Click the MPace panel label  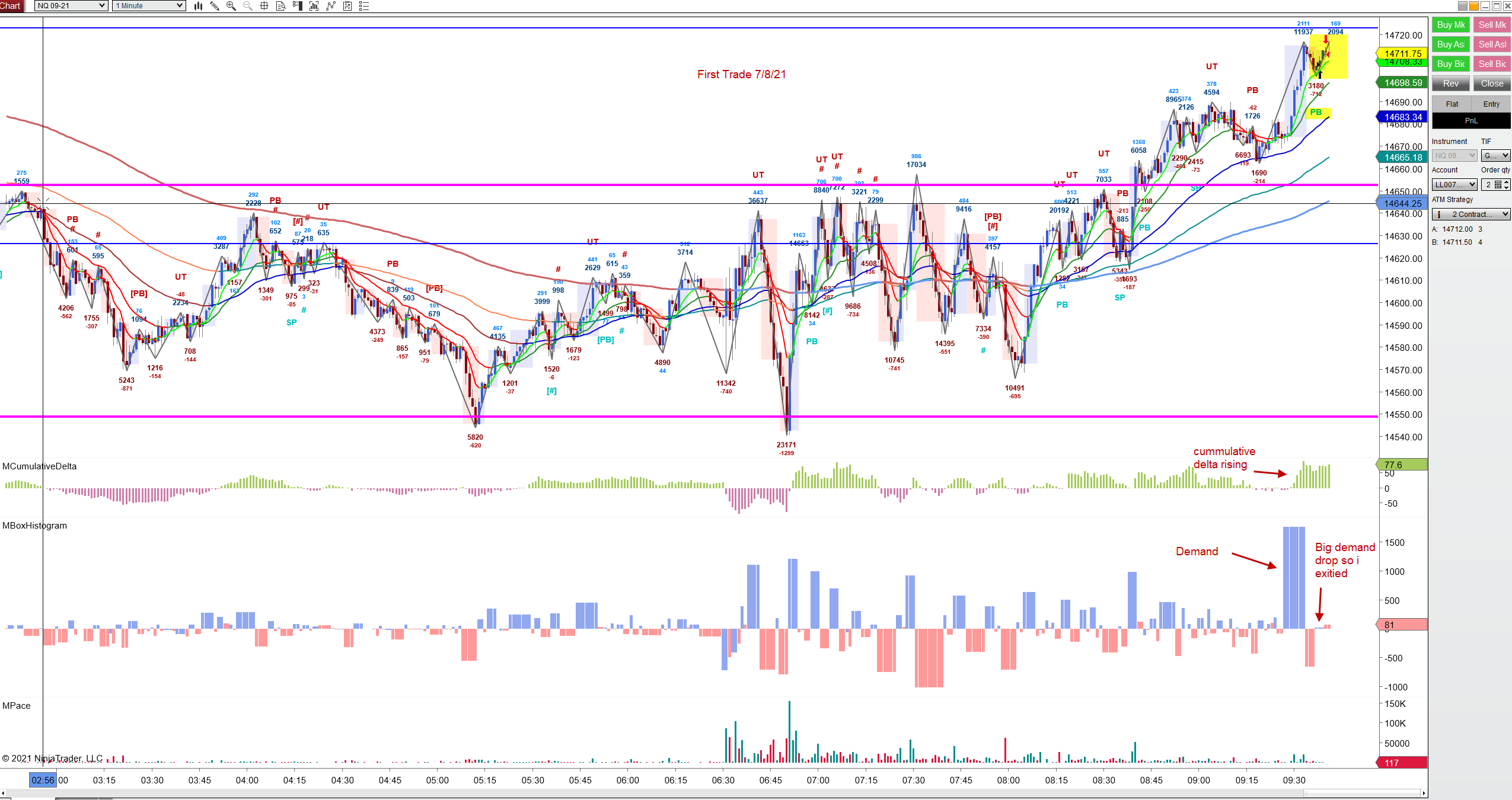coord(16,706)
